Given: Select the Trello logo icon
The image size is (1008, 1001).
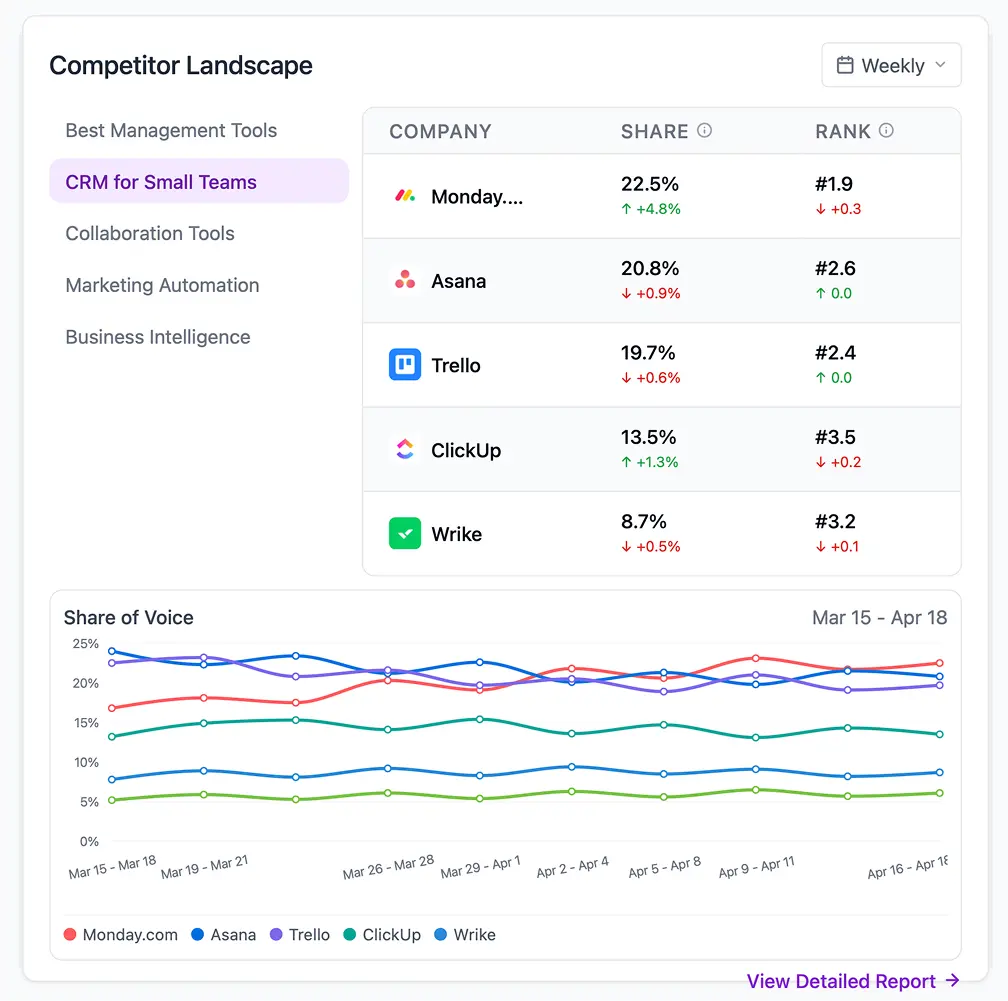Looking at the screenshot, I should (405, 365).
